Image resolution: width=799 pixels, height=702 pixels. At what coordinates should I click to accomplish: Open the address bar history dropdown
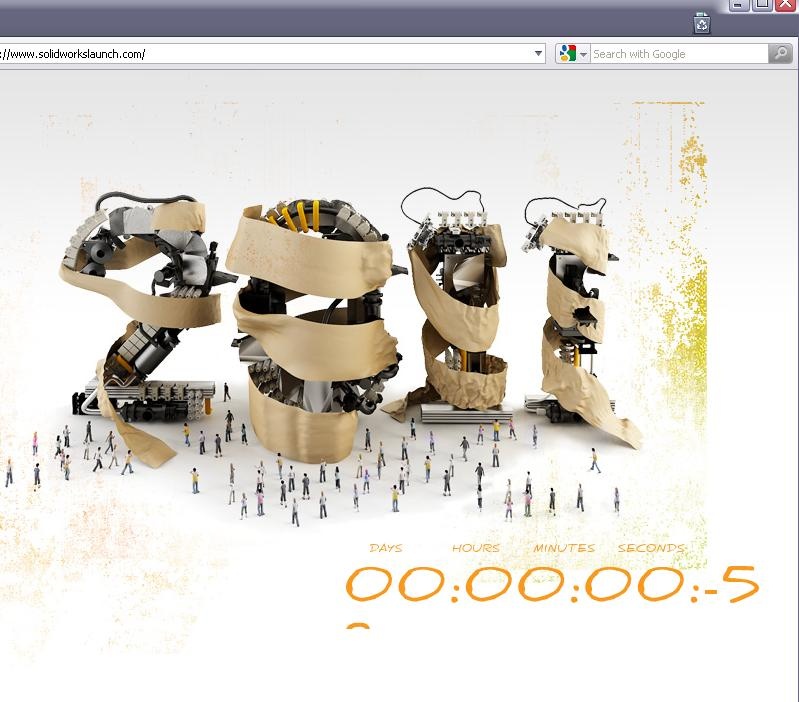[538, 53]
